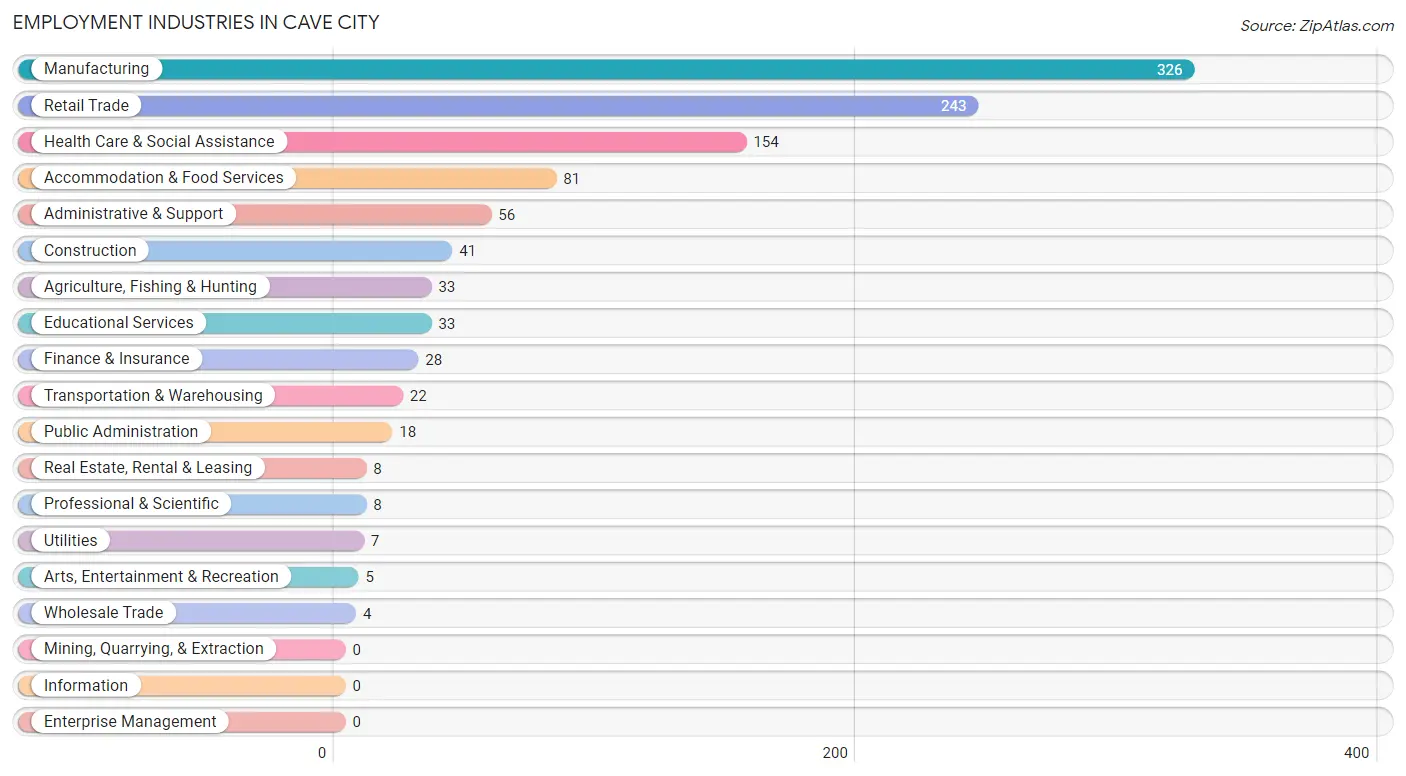Click the Utilities label

tap(71, 540)
